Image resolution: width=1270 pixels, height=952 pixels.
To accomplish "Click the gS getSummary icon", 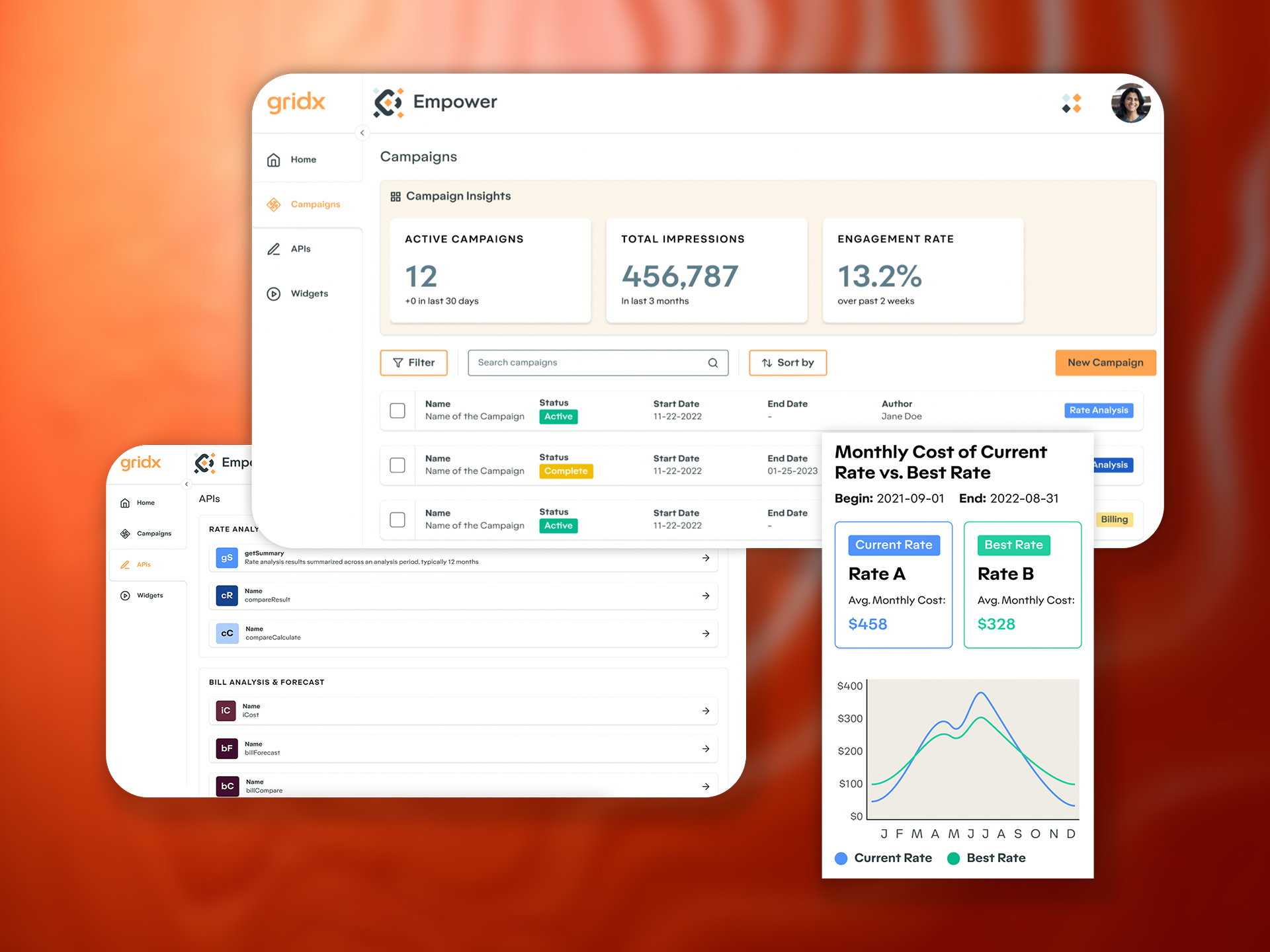I will click(x=227, y=558).
